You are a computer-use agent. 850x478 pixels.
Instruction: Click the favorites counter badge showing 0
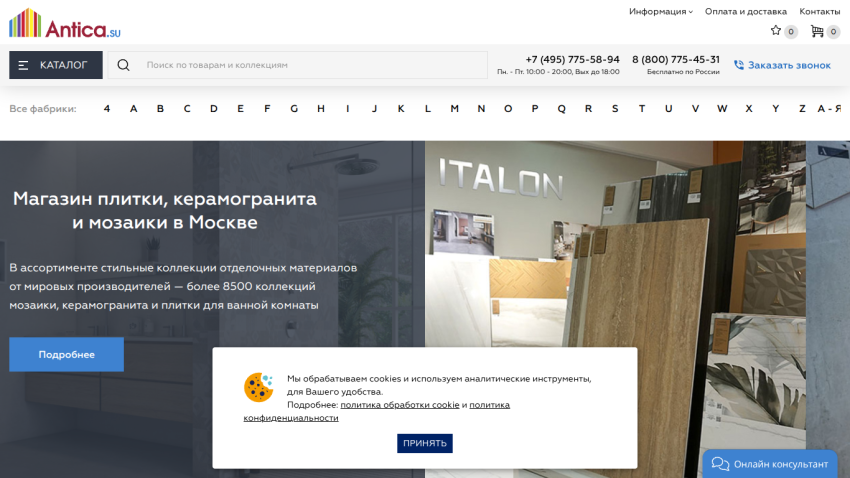point(791,32)
